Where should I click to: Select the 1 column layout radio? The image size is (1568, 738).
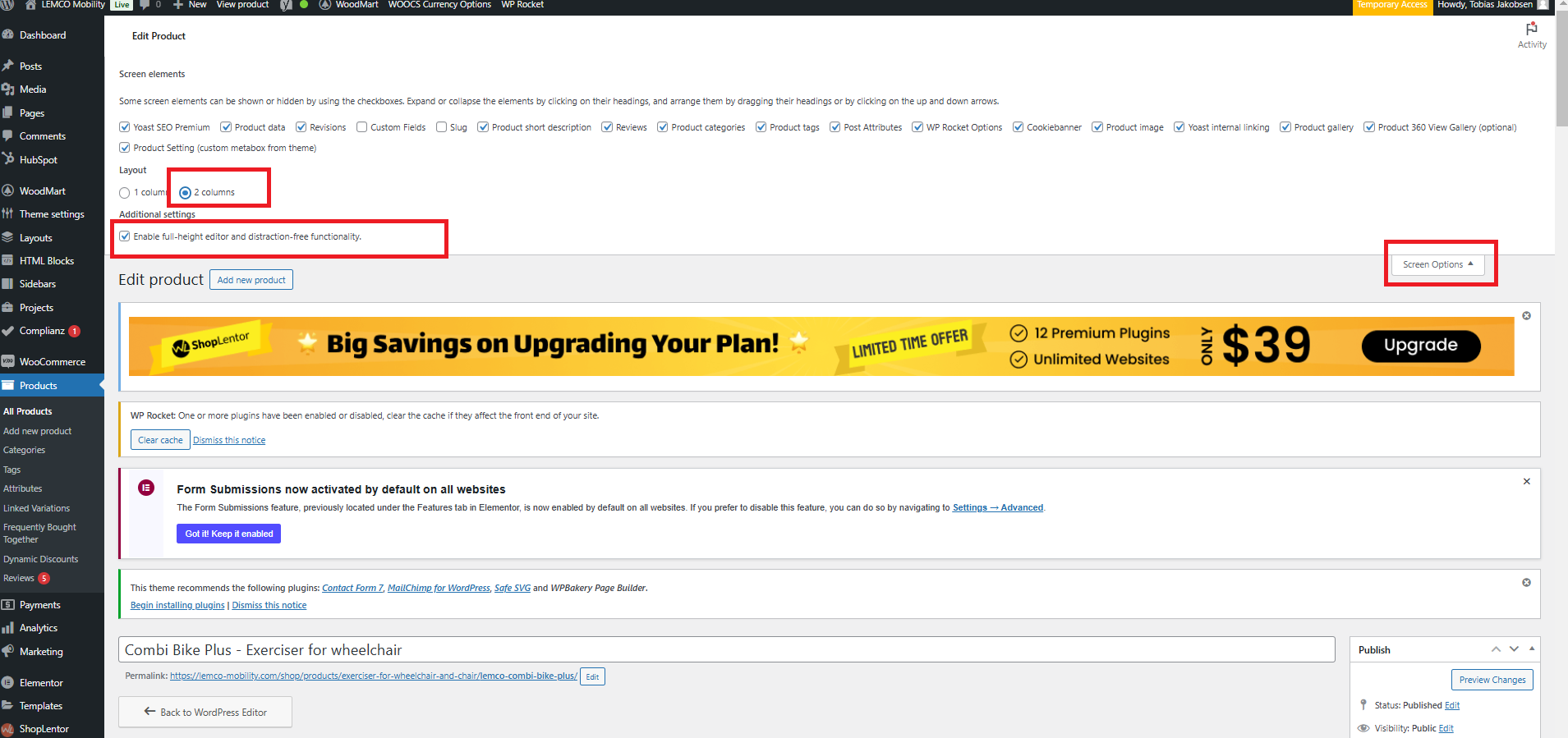[x=125, y=193]
